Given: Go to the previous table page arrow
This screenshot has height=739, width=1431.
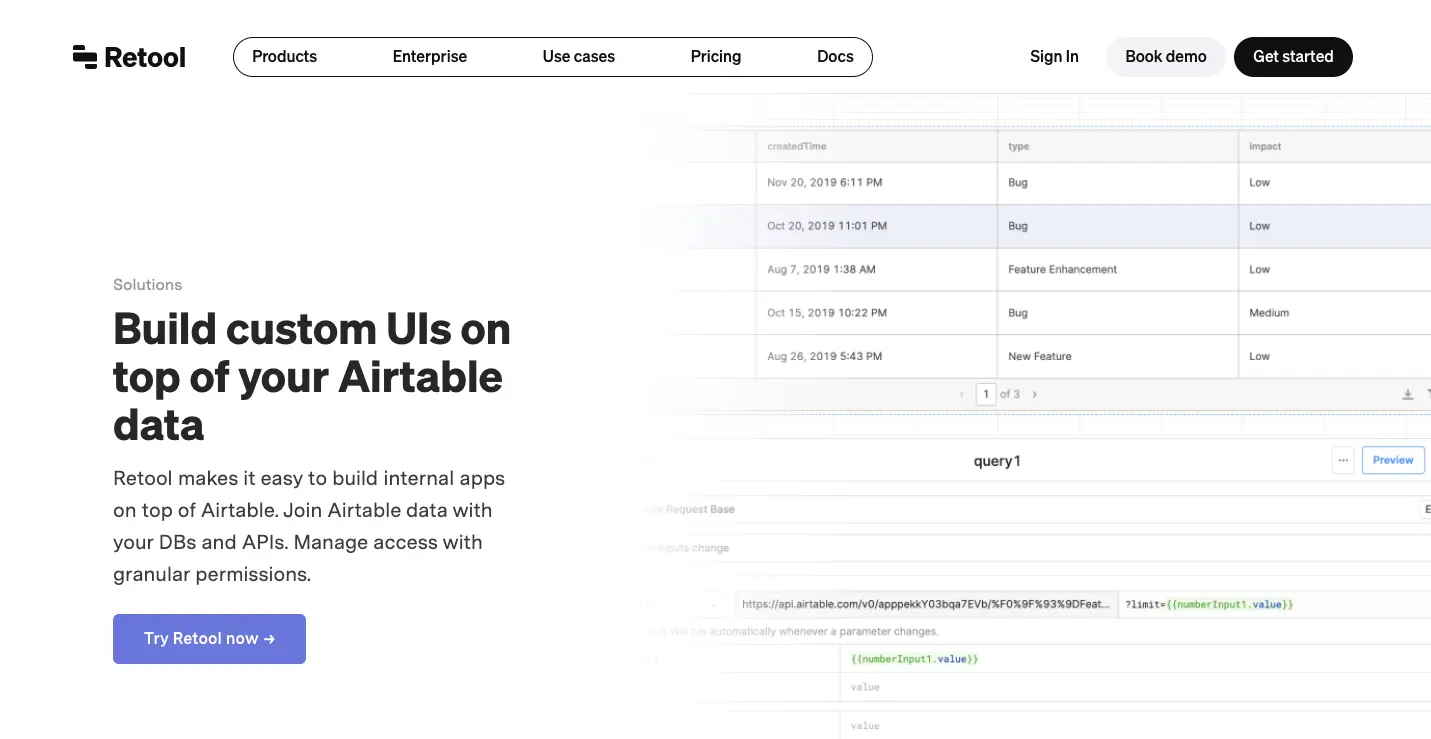Looking at the screenshot, I should click(x=962, y=394).
